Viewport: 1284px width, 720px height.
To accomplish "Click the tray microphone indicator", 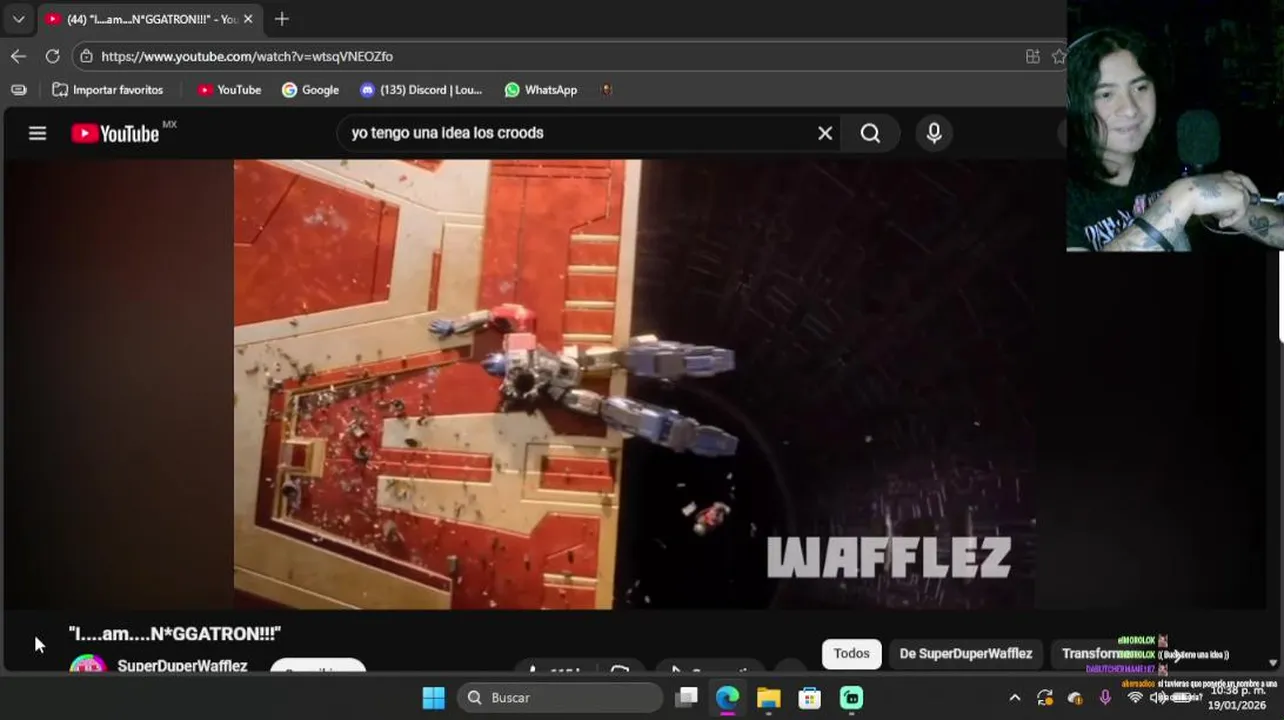I will click(1105, 698).
